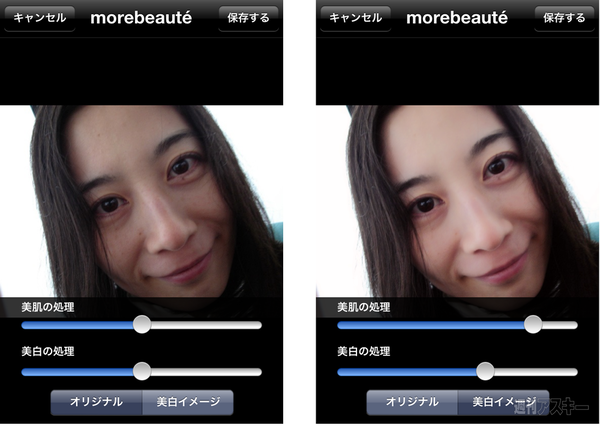This screenshot has width=600, height=426.
Task: Click morebeauté title in right screen
Action: 457,18
